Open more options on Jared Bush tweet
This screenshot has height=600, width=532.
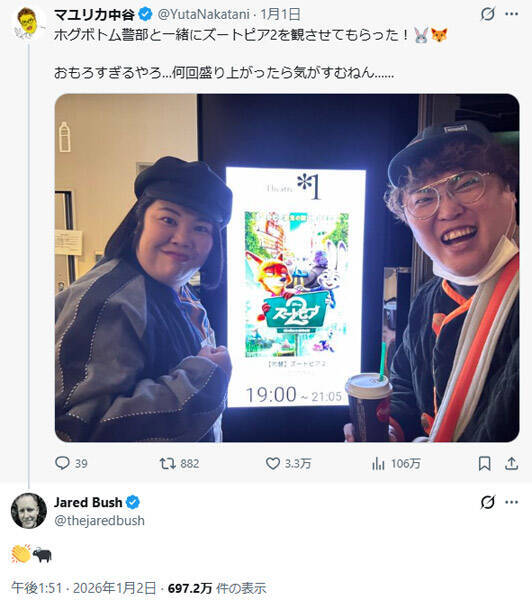point(512,502)
